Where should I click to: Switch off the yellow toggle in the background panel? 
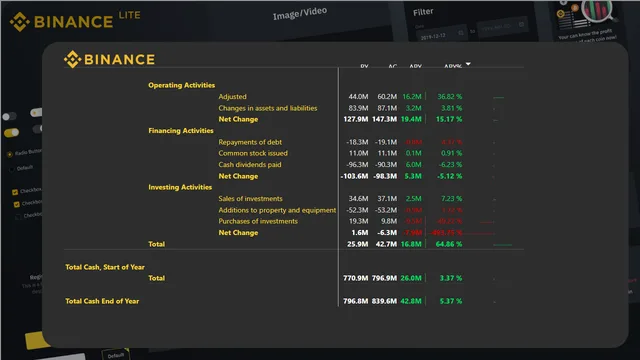11,132
